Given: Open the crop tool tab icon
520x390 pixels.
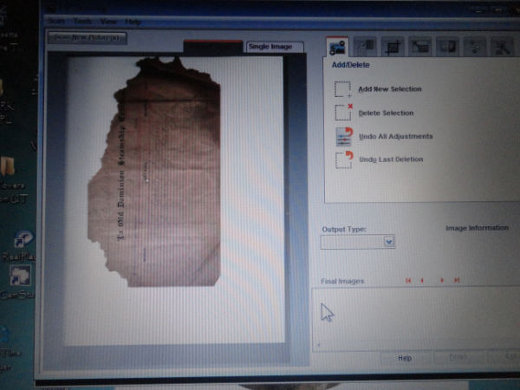Looking at the screenshot, I should tap(393, 47).
